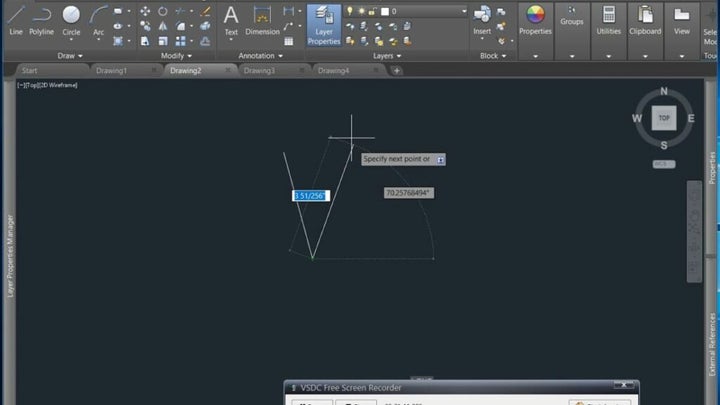Select the Dimension tool

262,20
